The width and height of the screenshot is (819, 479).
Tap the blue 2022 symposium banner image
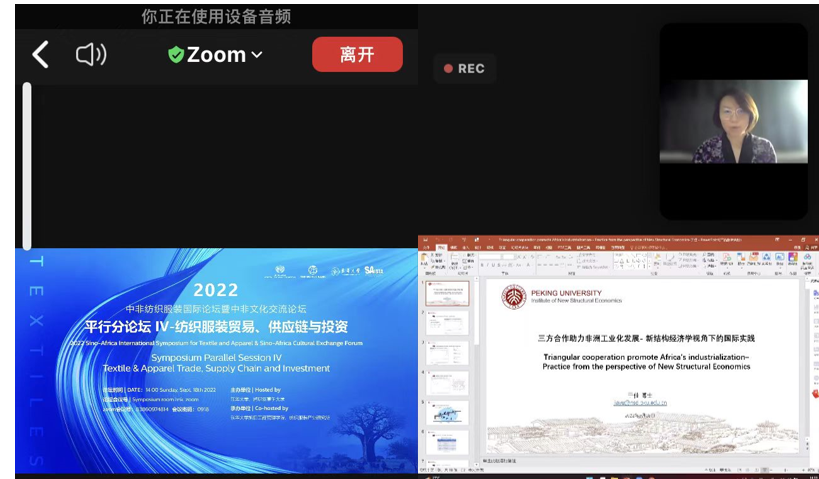pos(216,360)
